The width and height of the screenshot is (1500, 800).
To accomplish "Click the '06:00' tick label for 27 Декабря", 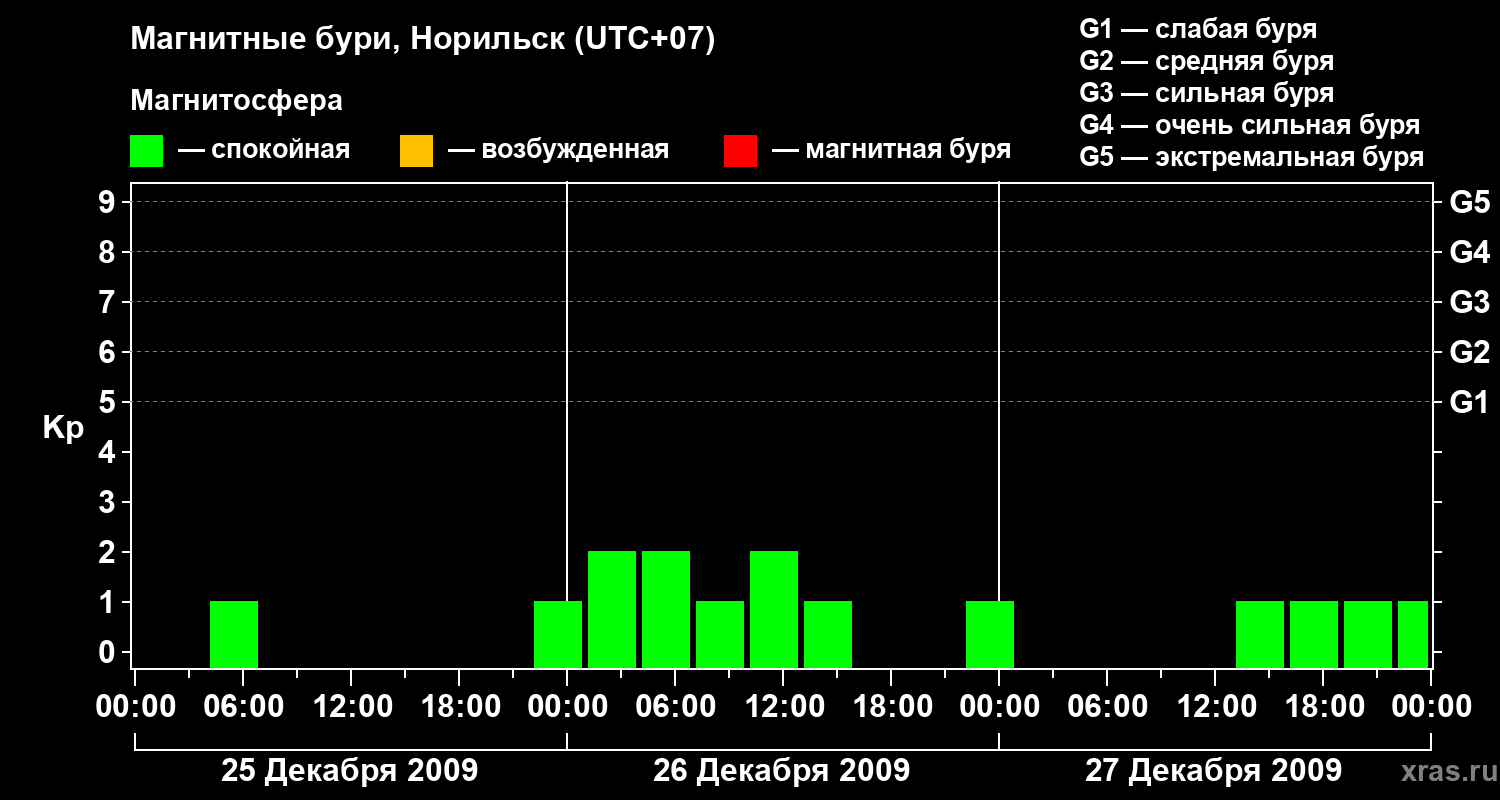I will 1107,707.
